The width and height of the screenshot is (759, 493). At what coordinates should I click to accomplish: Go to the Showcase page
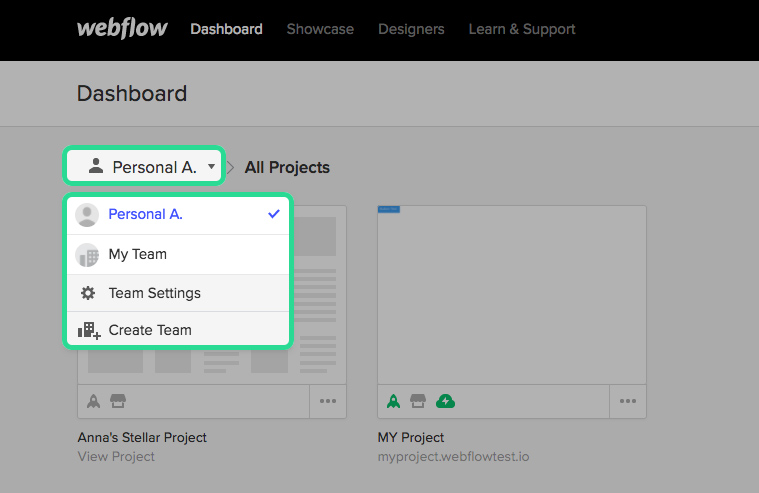click(320, 29)
